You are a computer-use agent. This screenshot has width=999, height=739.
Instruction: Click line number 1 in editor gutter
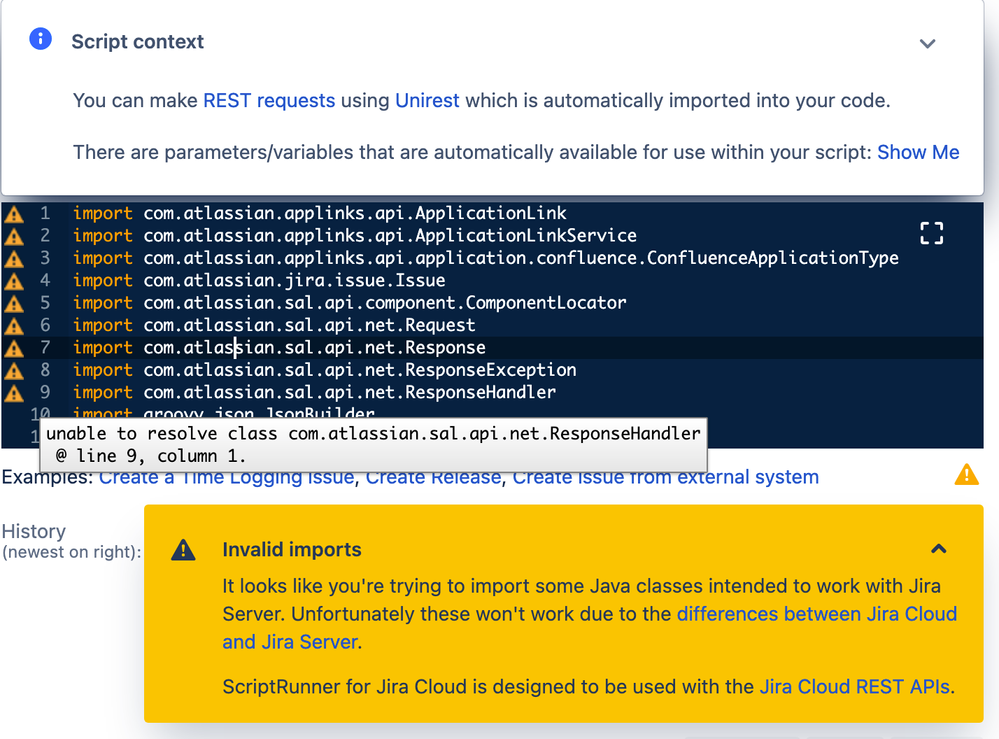tap(45, 213)
